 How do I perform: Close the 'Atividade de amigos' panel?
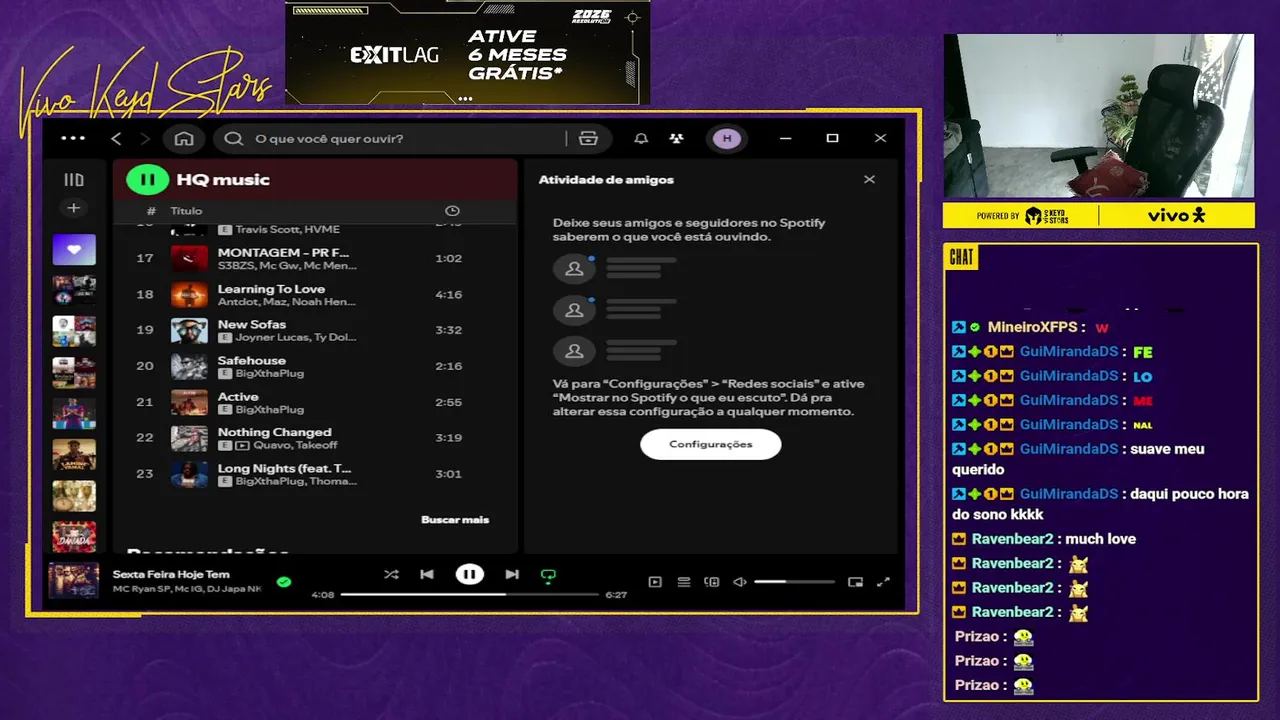pos(869,180)
